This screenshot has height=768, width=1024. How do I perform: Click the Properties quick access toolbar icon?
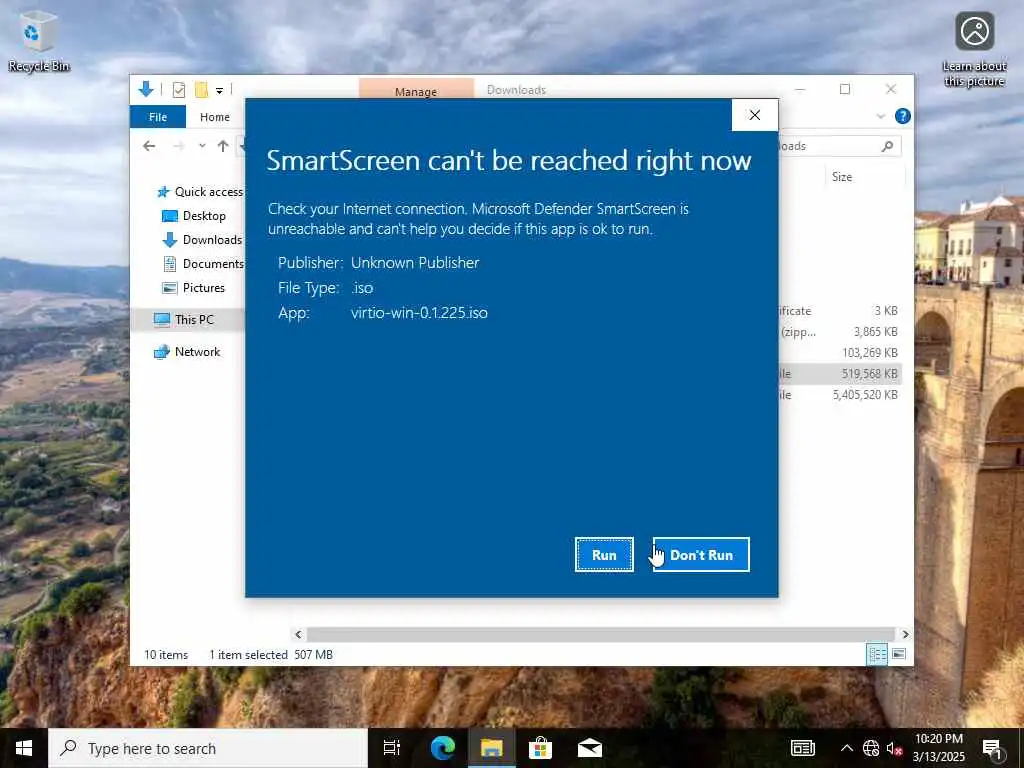[178, 89]
